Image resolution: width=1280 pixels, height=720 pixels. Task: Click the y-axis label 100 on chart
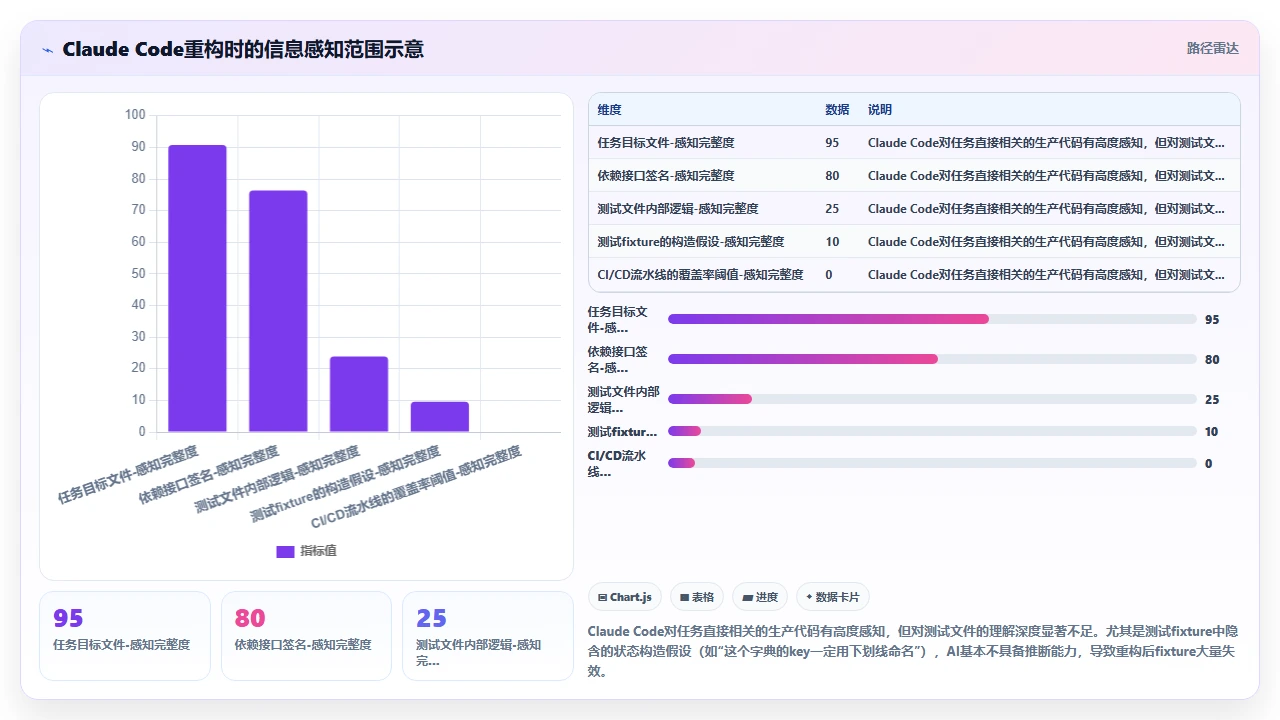[x=135, y=115]
